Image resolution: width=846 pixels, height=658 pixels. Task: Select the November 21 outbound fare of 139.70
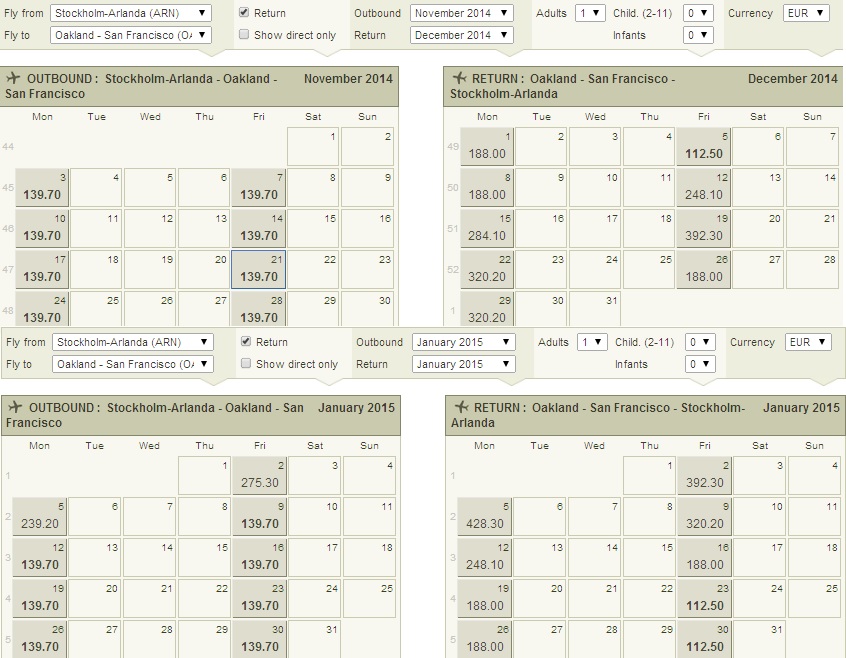pyautogui.click(x=259, y=268)
